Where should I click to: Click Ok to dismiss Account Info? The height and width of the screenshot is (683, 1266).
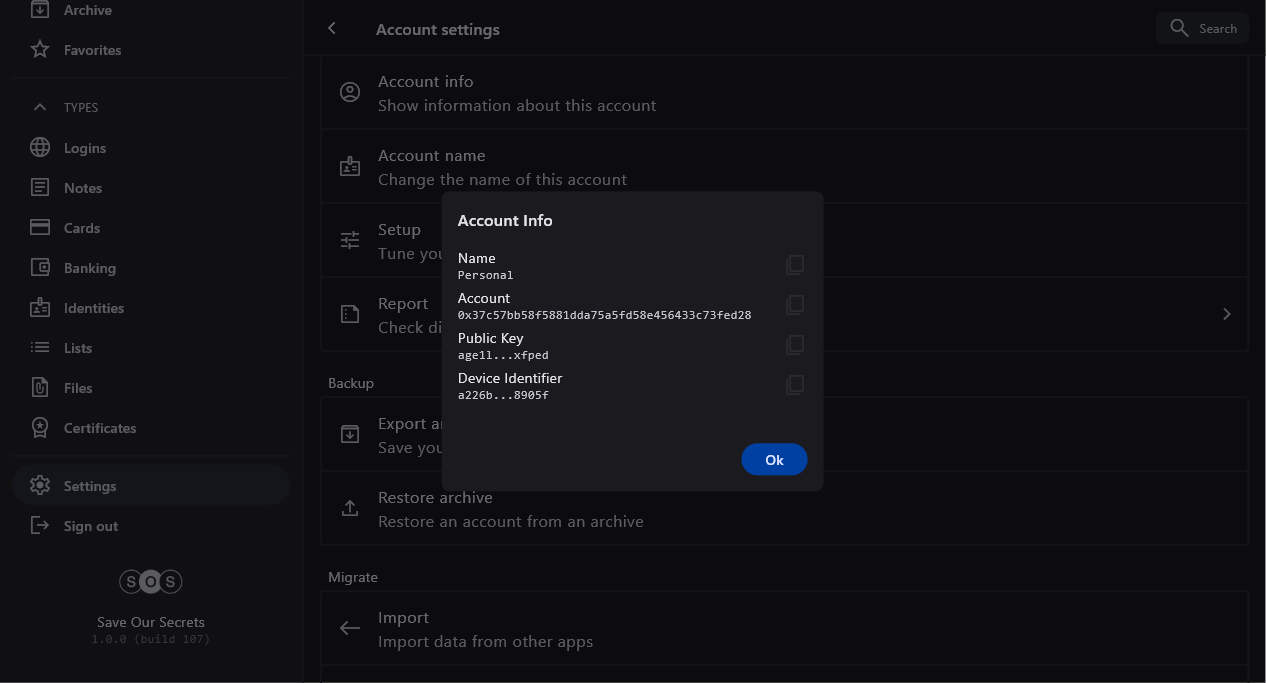tap(774, 460)
